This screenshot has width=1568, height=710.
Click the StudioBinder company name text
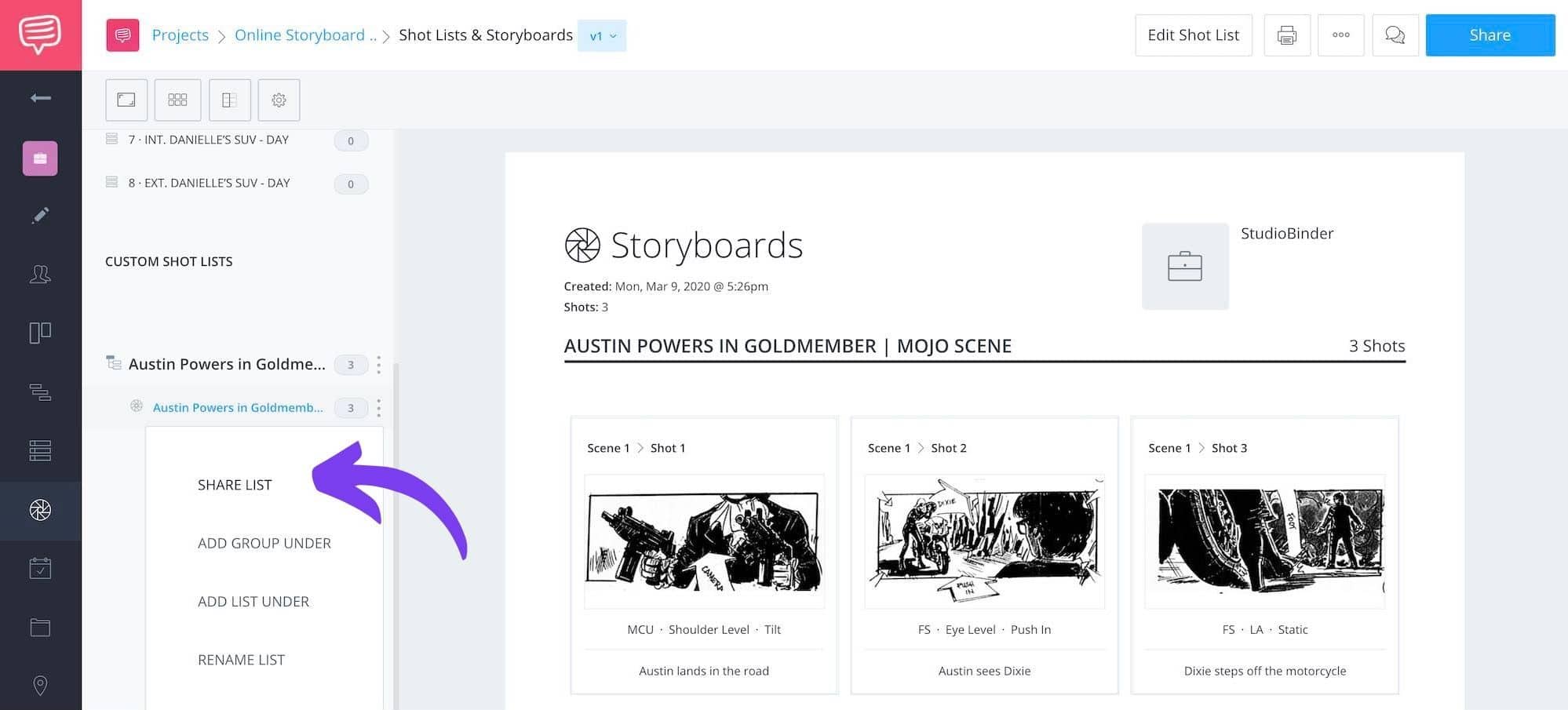point(1287,233)
